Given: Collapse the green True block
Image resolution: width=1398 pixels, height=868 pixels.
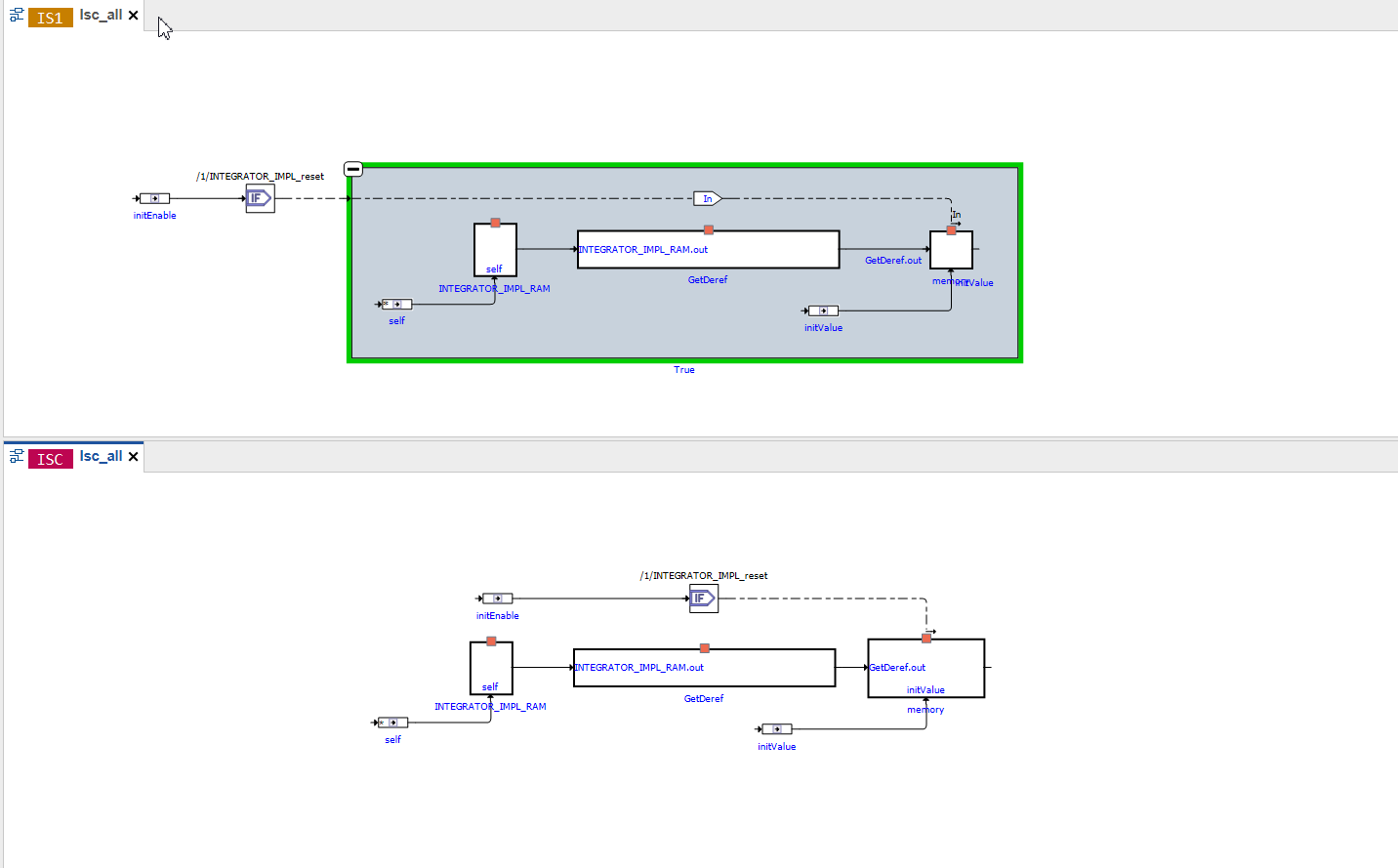Looking at the screenshot, I should (353, 169).
